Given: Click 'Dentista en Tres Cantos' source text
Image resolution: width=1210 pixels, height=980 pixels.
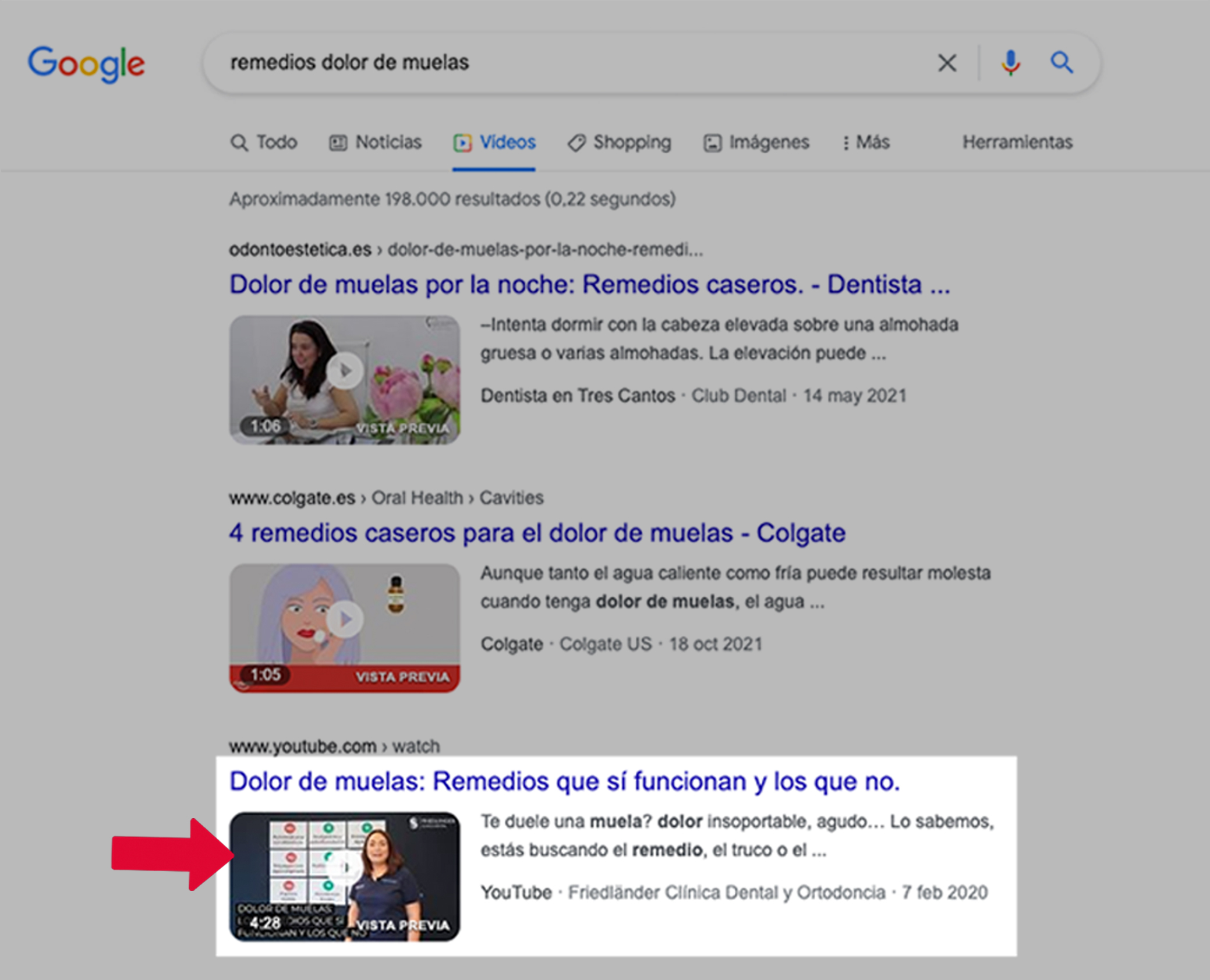Looking at the screenshot, I should 578,396.
